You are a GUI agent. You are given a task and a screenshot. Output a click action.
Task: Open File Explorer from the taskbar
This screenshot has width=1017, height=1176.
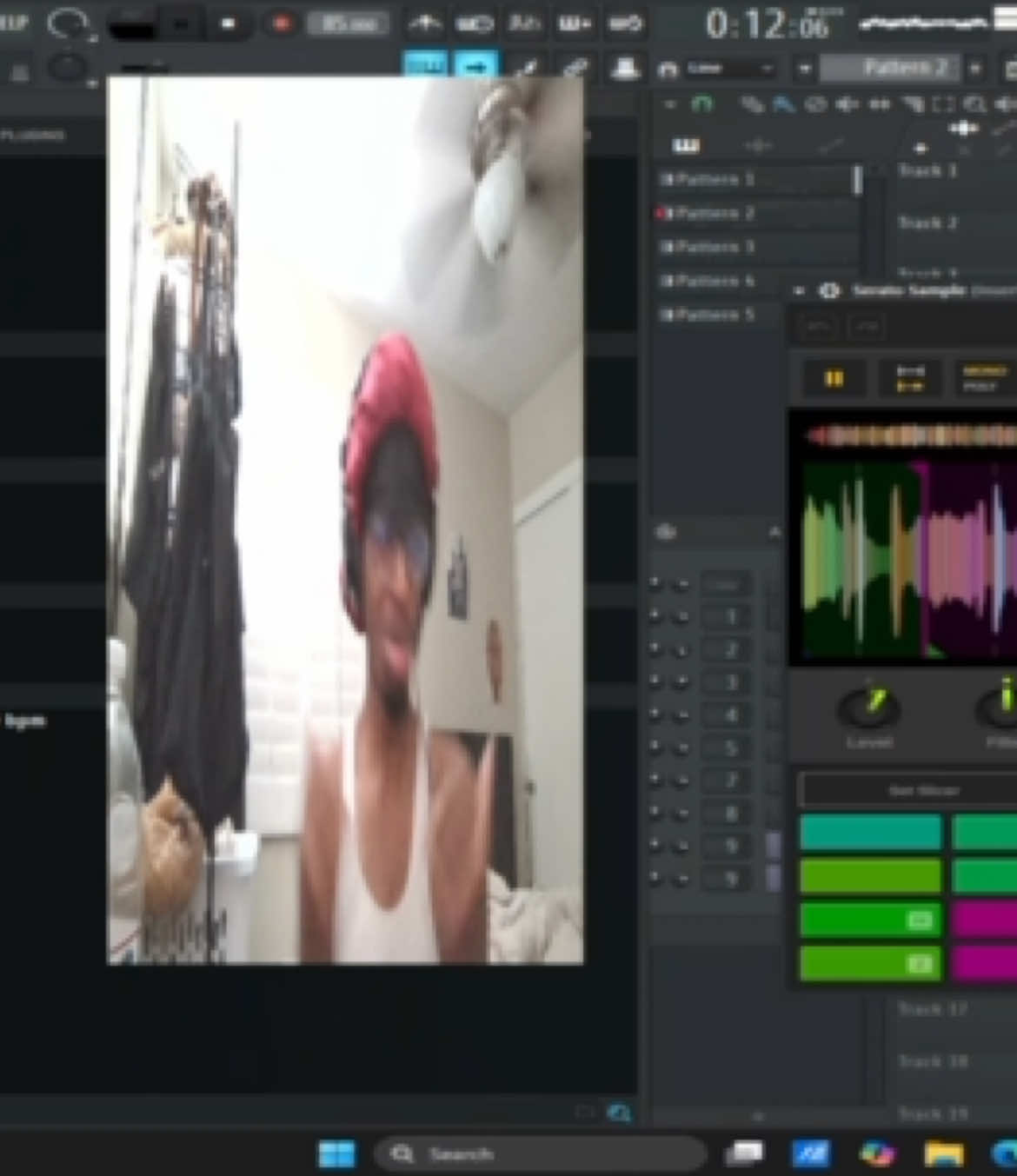(943, 1154)
